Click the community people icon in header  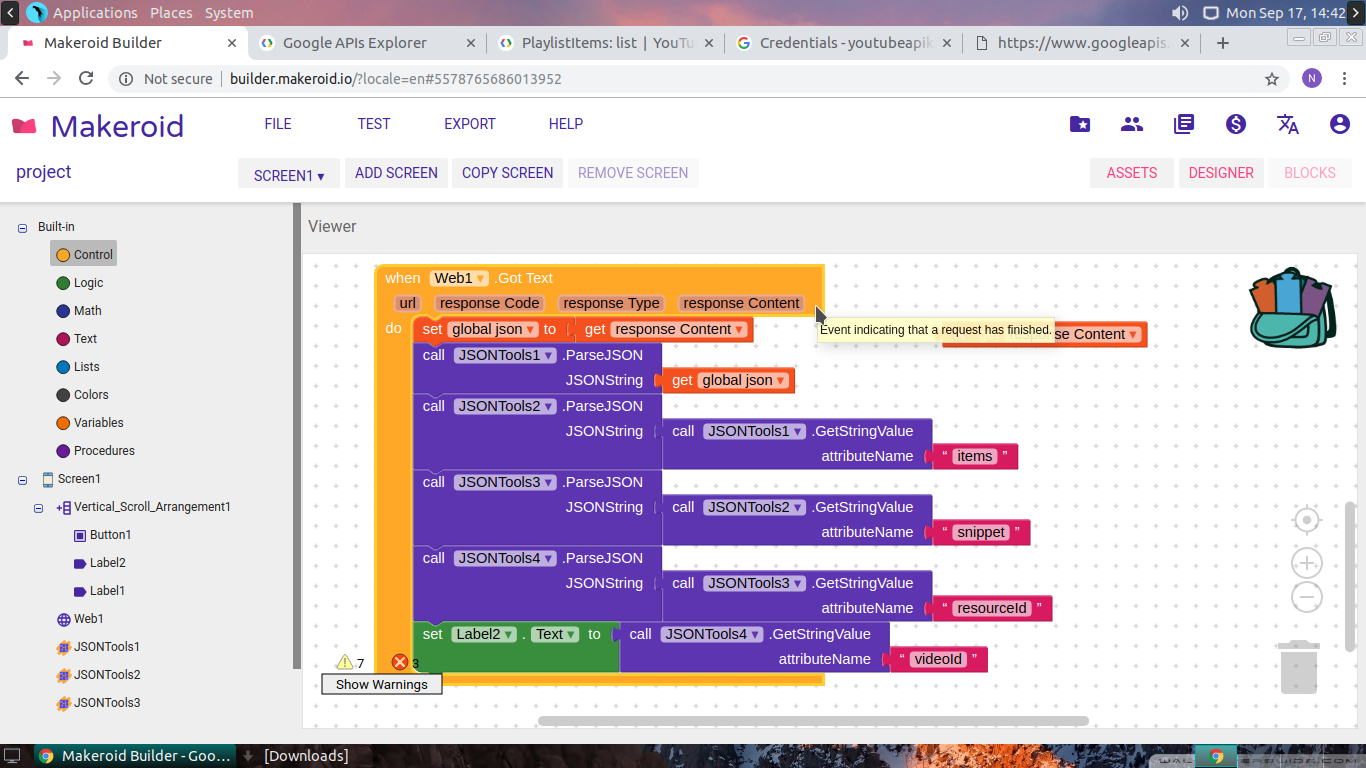click(1132, 124)
